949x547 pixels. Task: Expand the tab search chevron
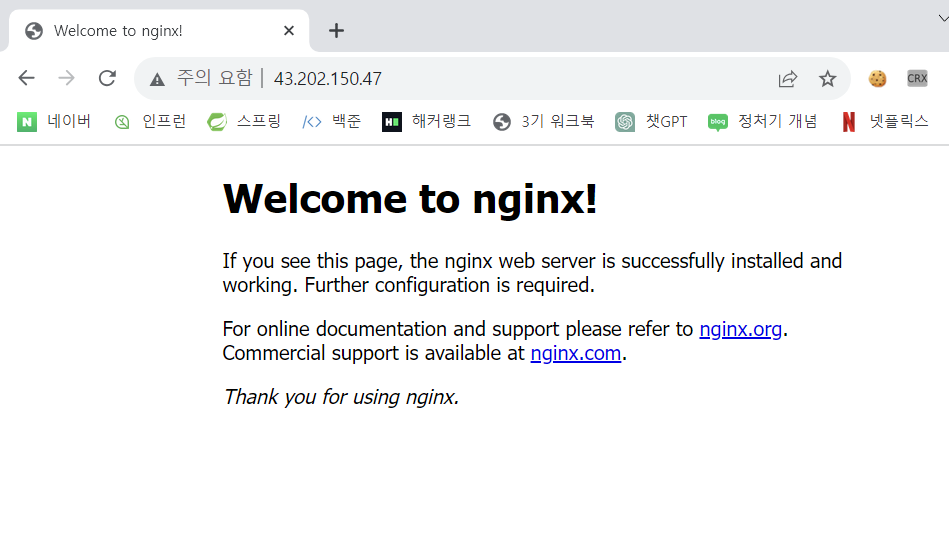943,18
